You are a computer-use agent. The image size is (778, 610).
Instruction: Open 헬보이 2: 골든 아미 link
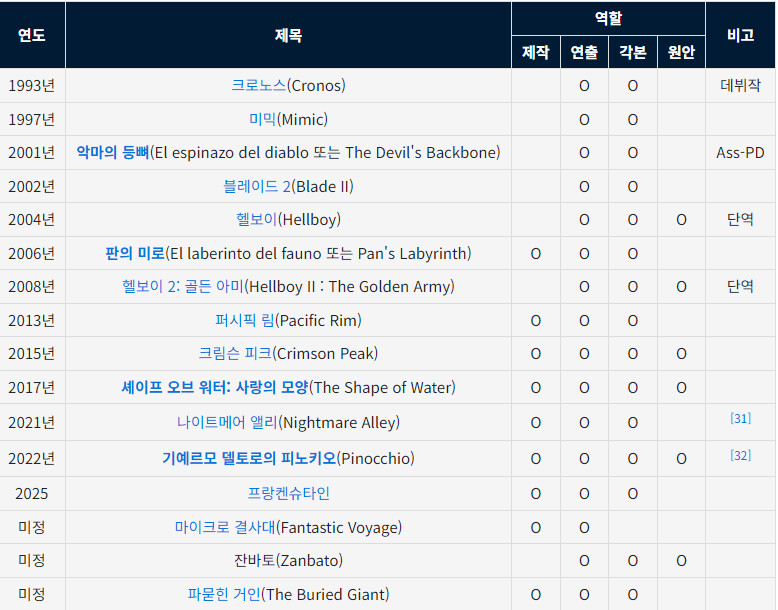(183, 286)
